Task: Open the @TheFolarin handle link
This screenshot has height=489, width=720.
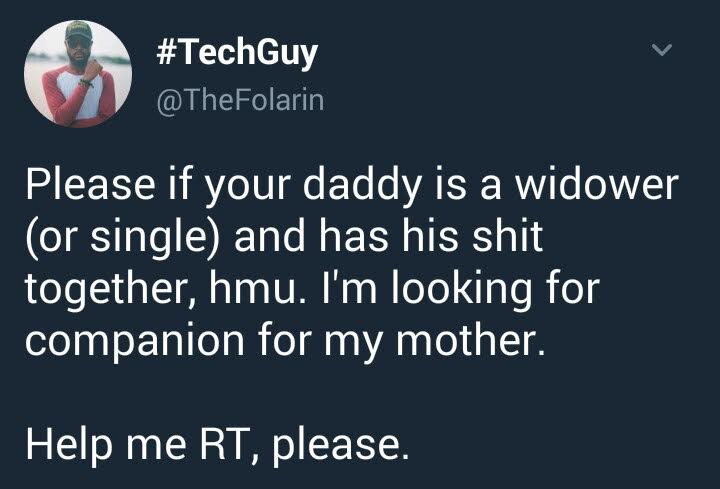Action: [x=241, y=101]
